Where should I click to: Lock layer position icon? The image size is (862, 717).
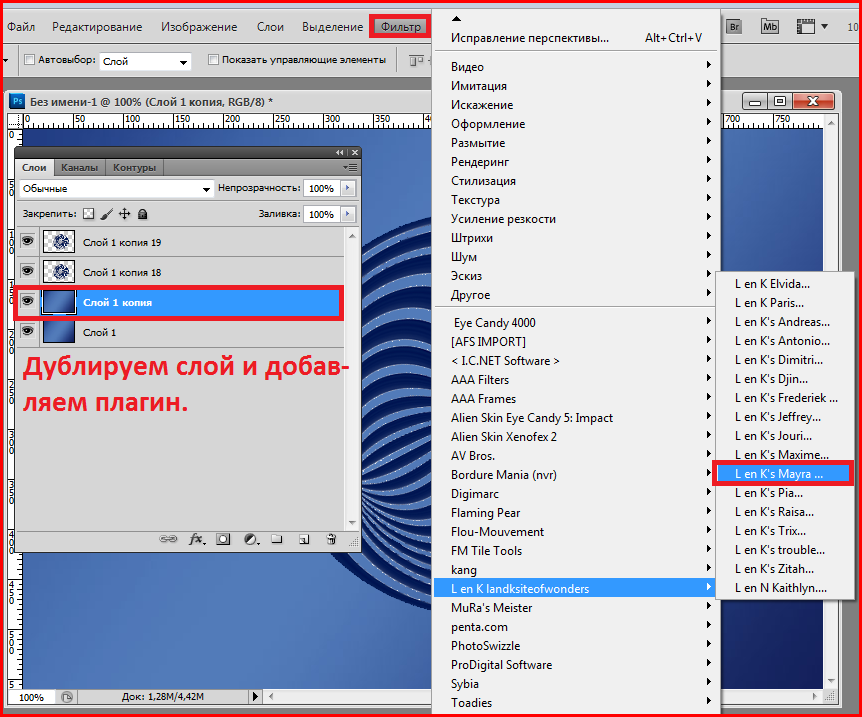point(125,214)
